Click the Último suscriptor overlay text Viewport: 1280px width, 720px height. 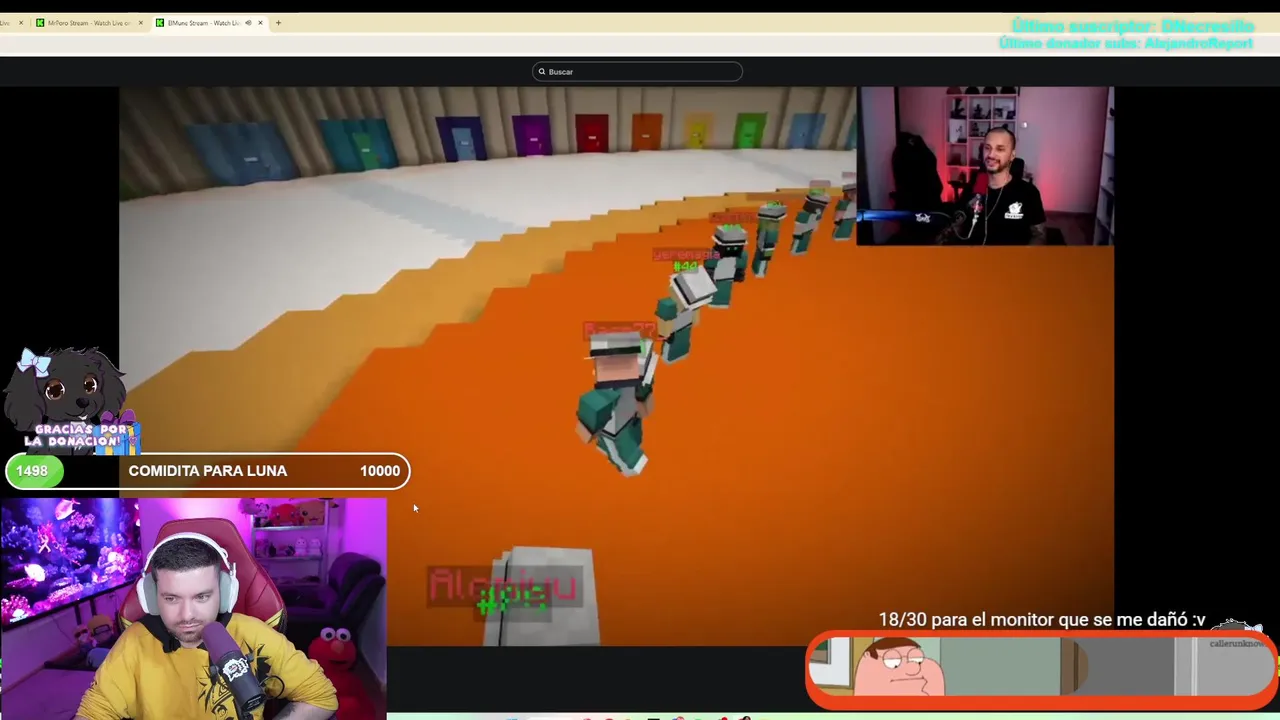[x=1132, y=26]
